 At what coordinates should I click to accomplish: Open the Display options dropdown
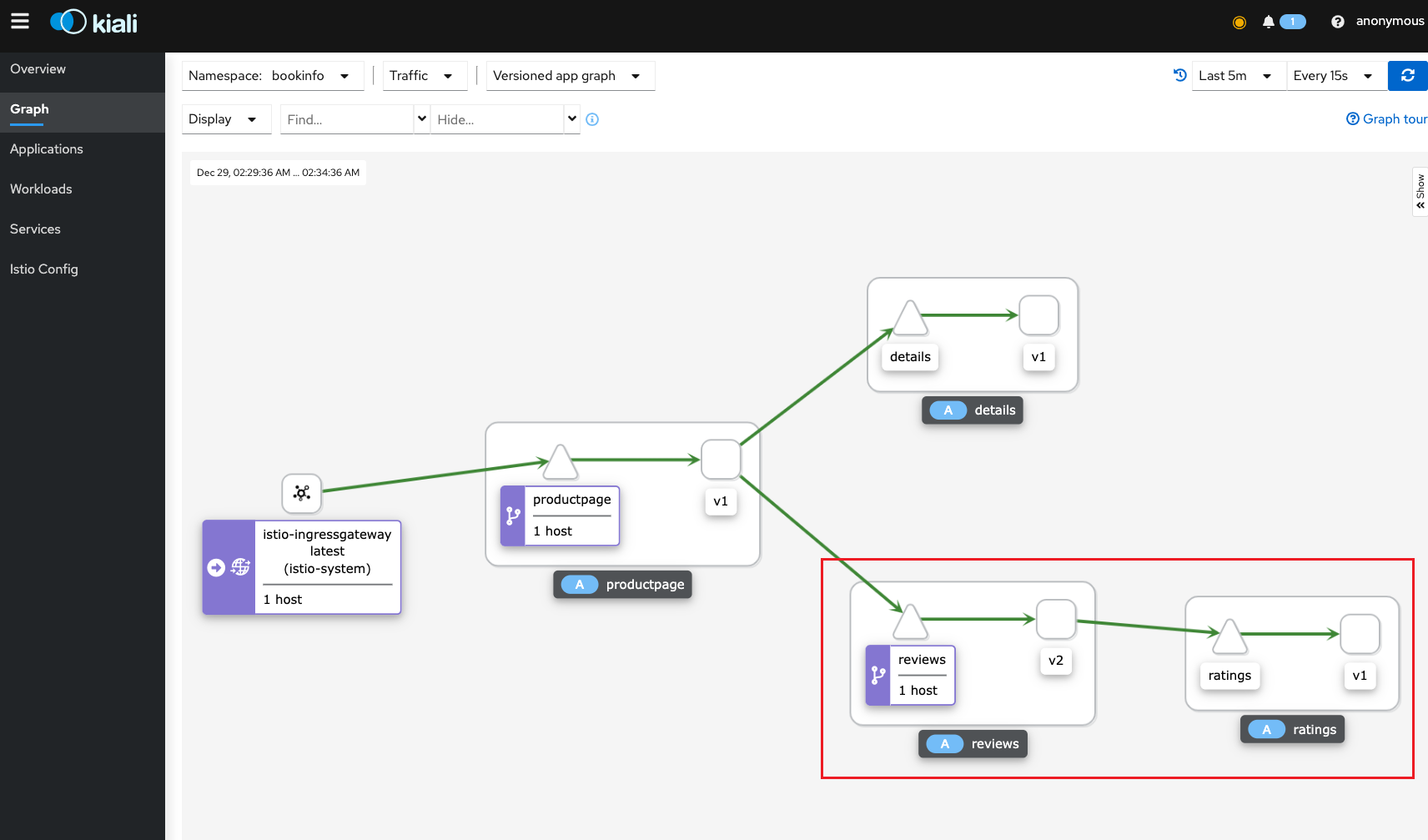coord(226,119)
